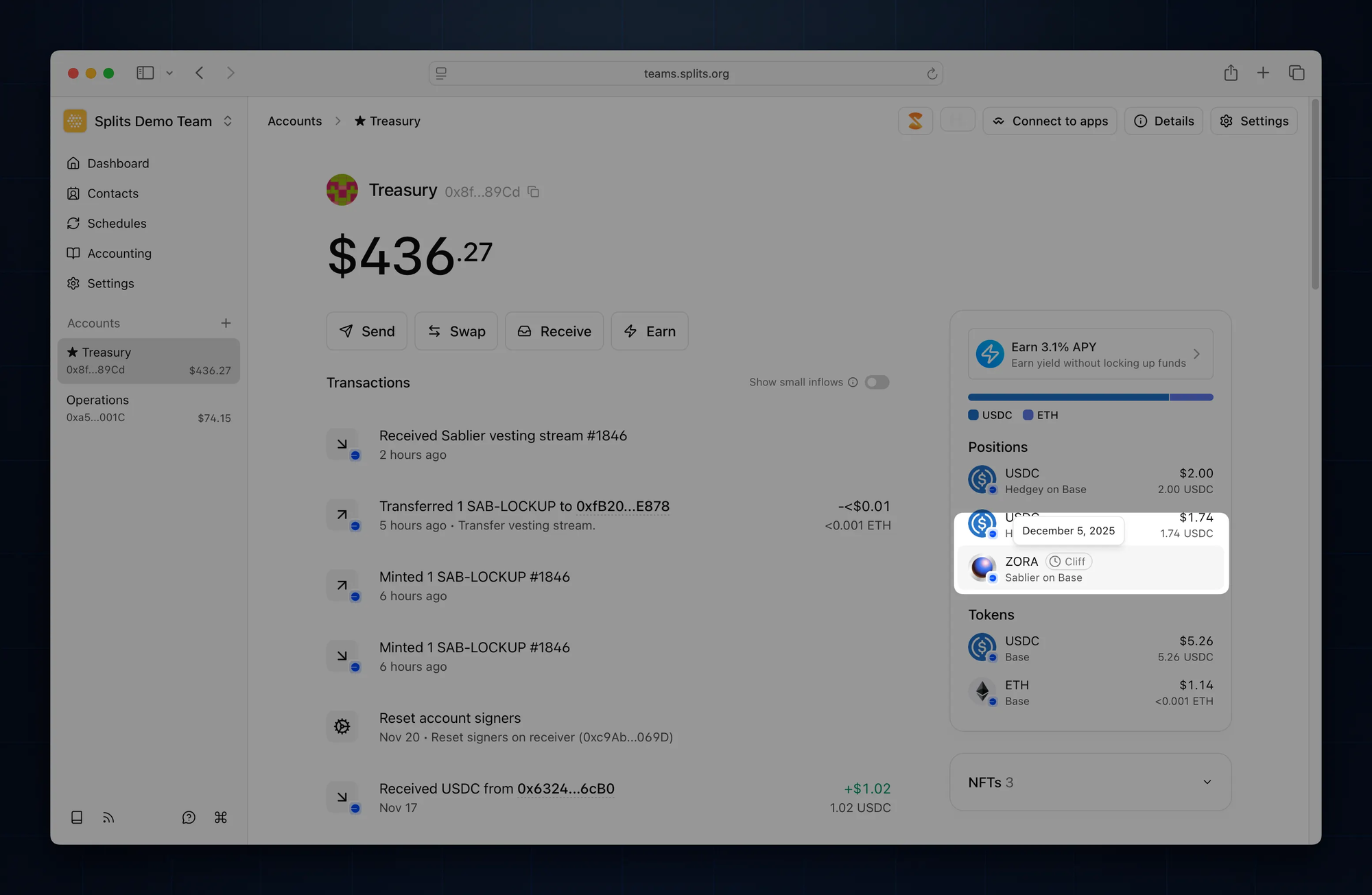
Task: Add a new account with plus icon
Action: point(226,323)
